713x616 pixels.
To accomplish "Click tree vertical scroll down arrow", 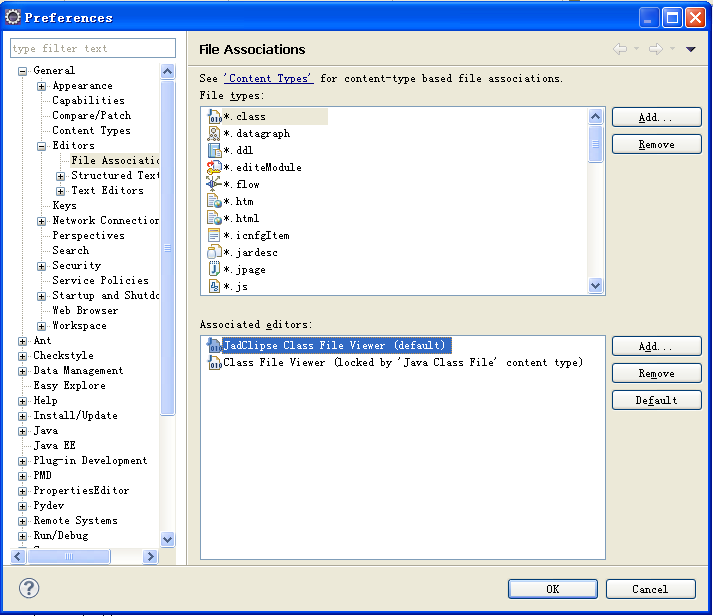I will 167,539.
